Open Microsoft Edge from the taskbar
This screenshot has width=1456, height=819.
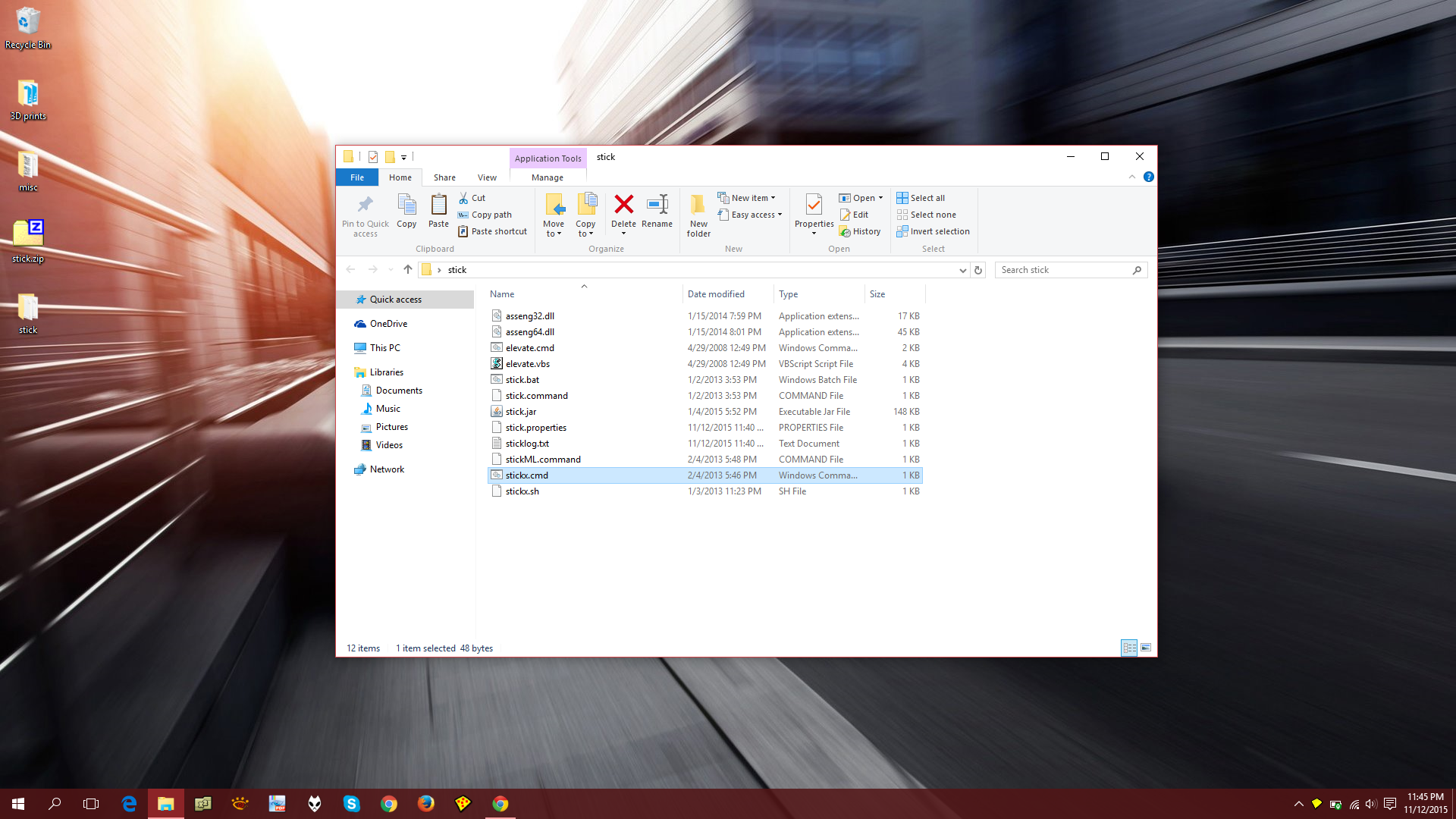pyautogui.click(x=129, y=803)
